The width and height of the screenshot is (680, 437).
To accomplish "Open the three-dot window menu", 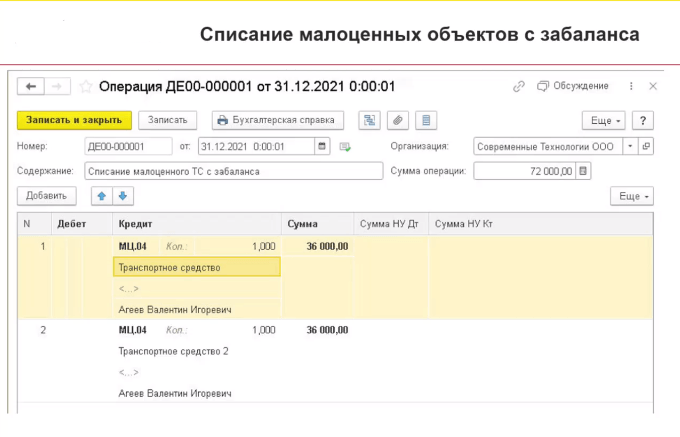I will pos(630,87).
